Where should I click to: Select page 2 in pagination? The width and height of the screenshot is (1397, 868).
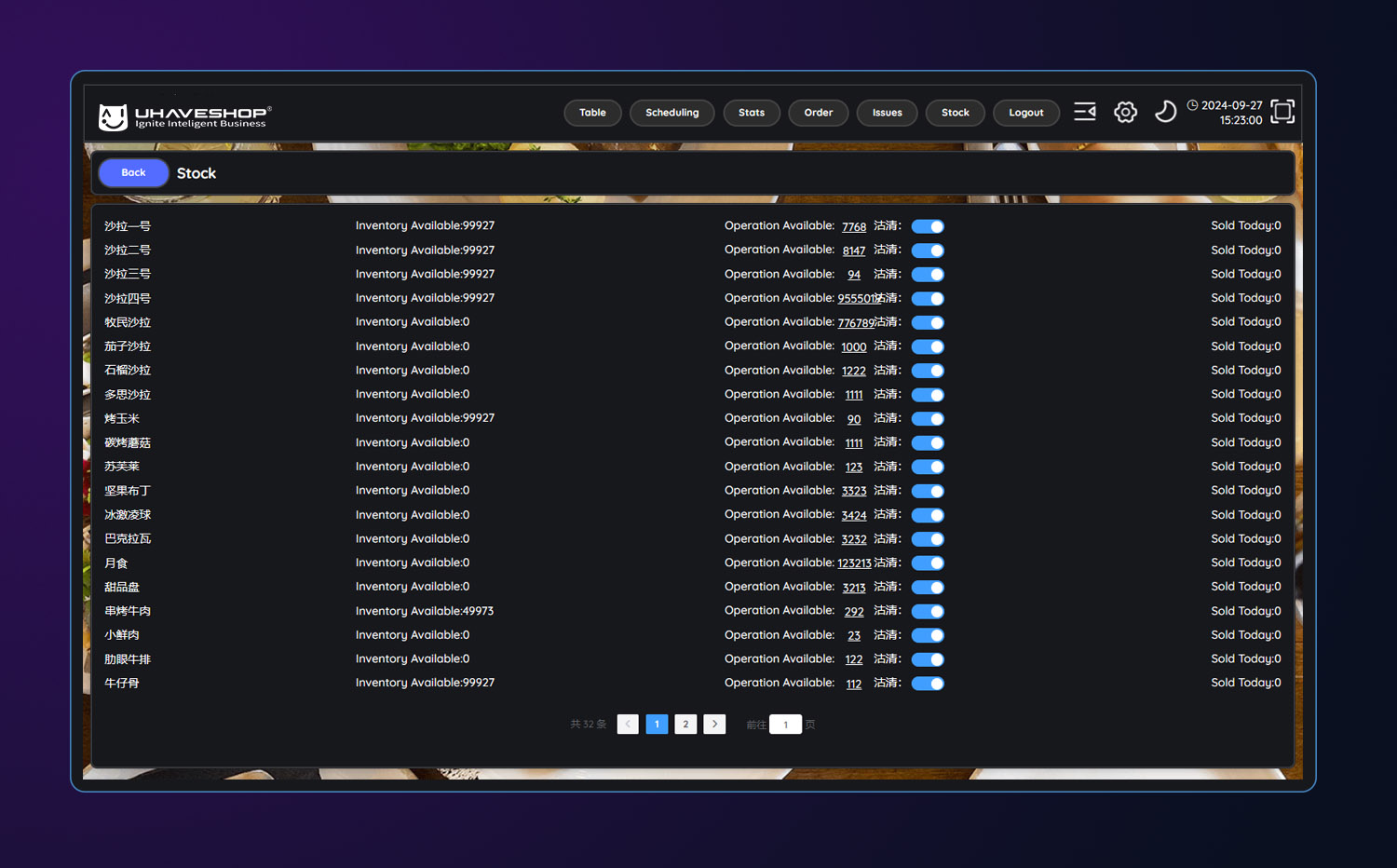tap(685, 725)
